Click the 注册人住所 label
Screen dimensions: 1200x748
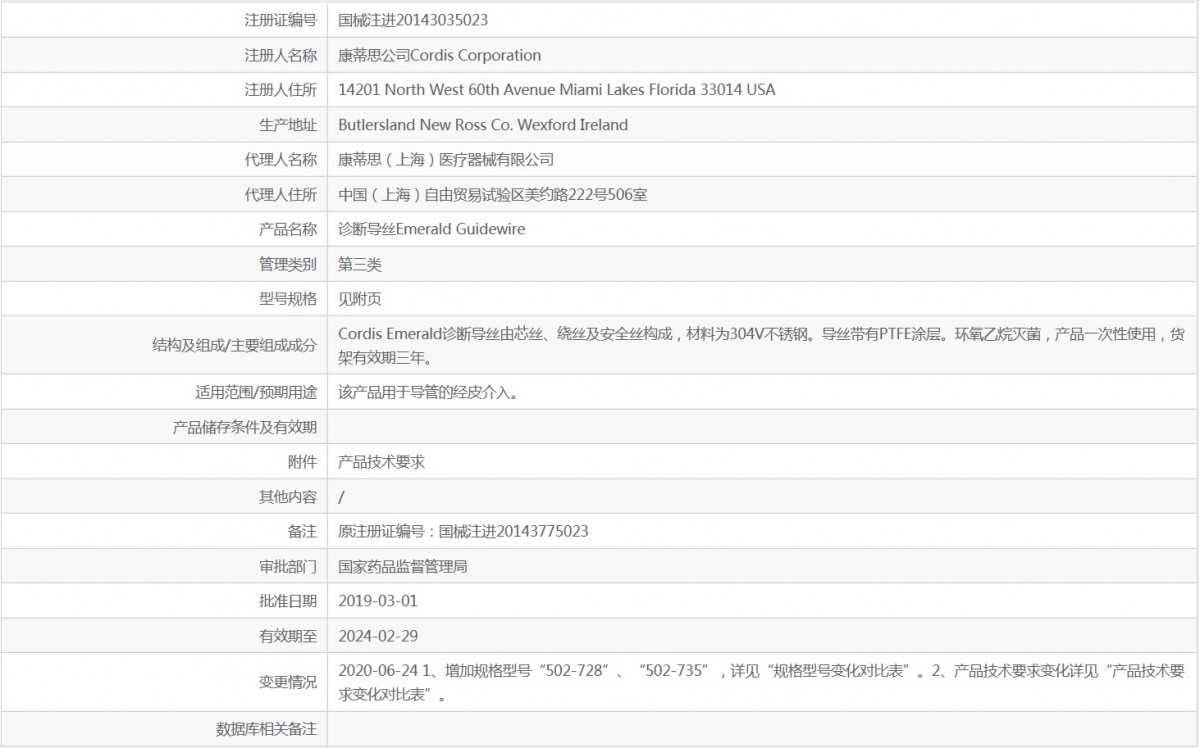(281, 90)
